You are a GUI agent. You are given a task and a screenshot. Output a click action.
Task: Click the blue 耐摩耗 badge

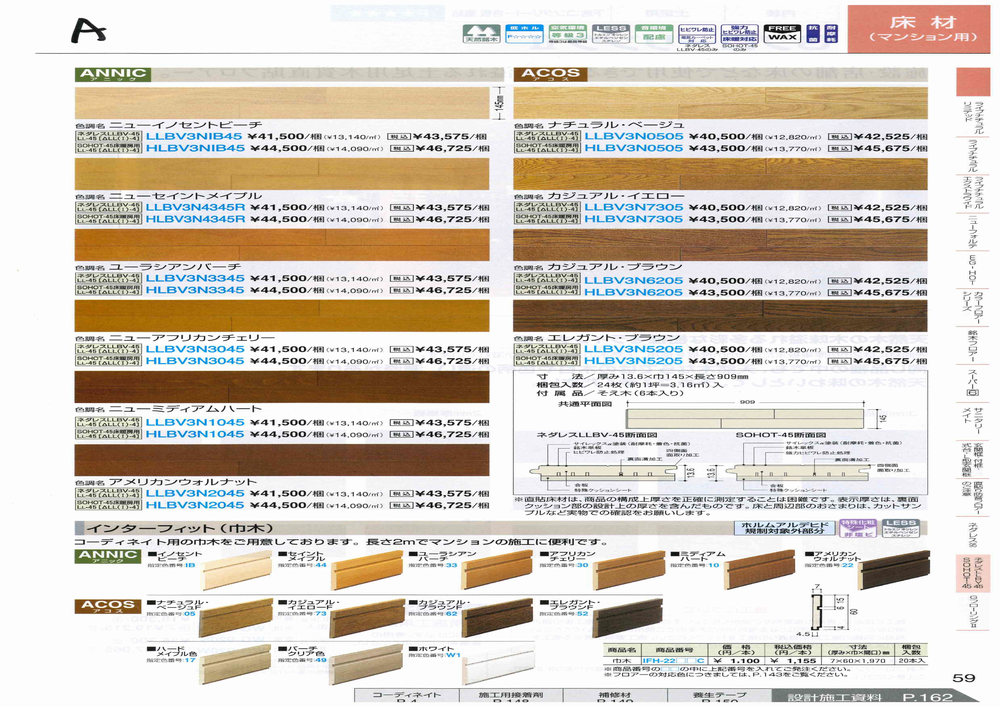(831, 33)
